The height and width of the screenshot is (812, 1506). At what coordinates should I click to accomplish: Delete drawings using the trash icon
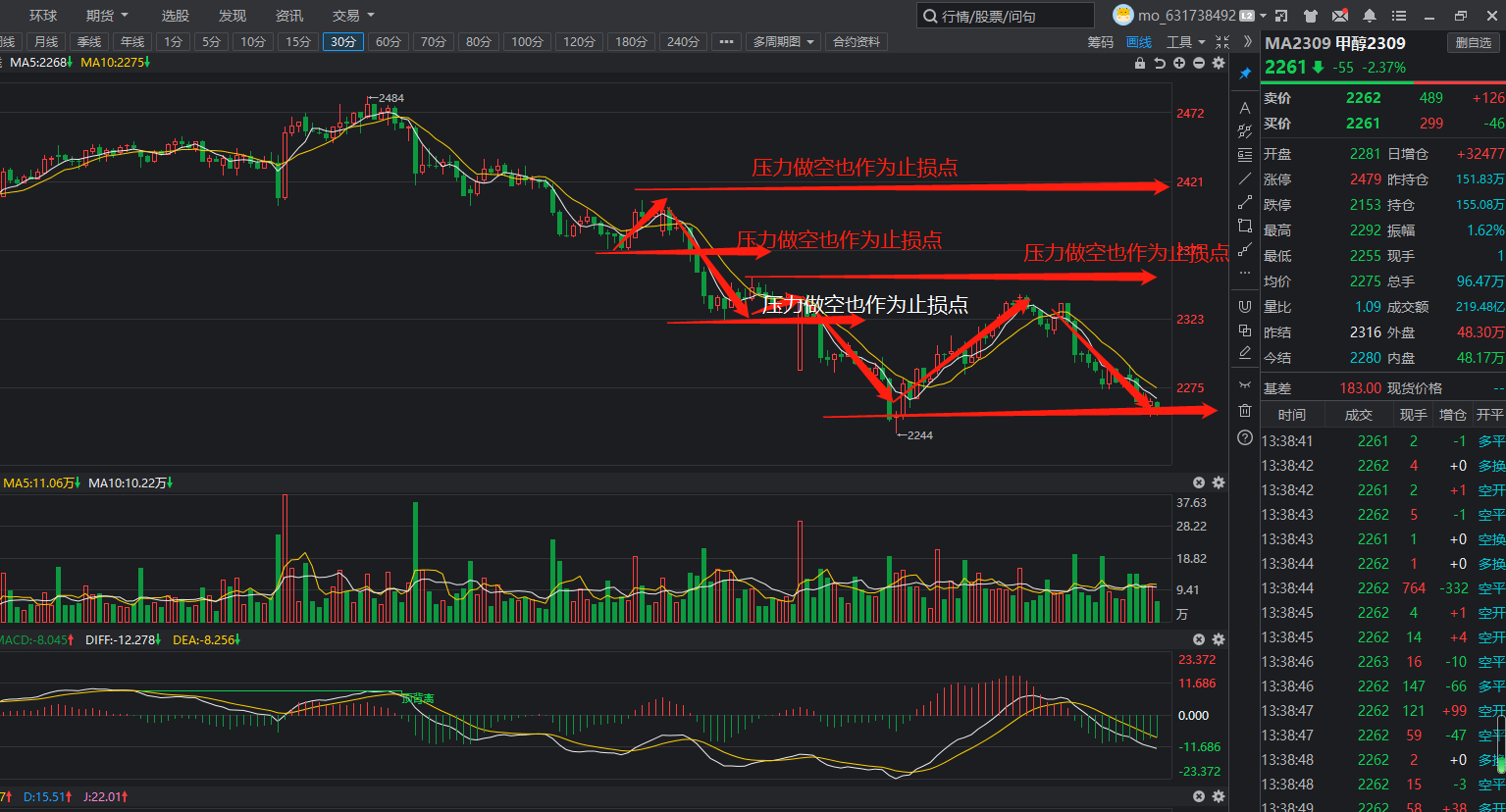coord(1245,410)
